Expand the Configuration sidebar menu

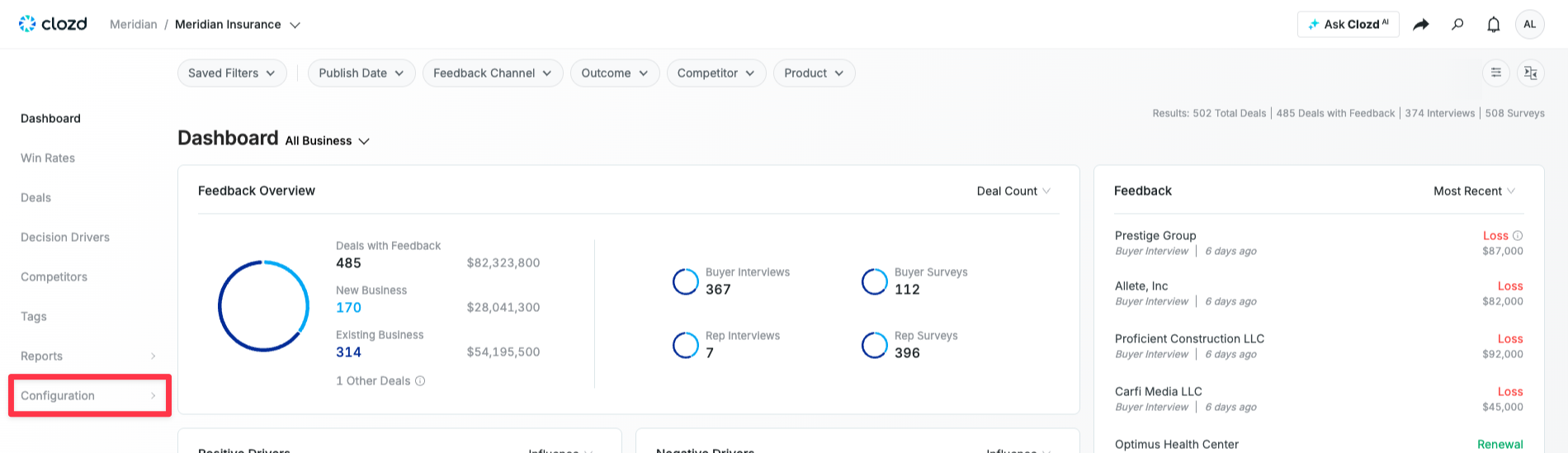[x=89, y=396]
